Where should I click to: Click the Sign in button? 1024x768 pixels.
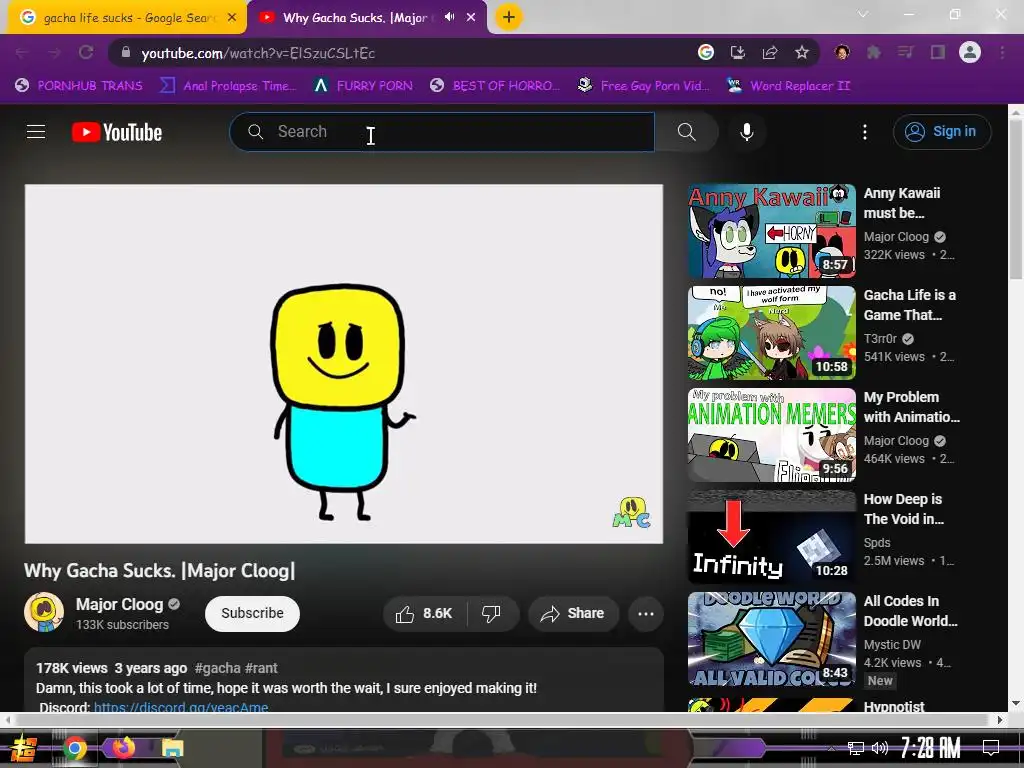coord(942,132)
